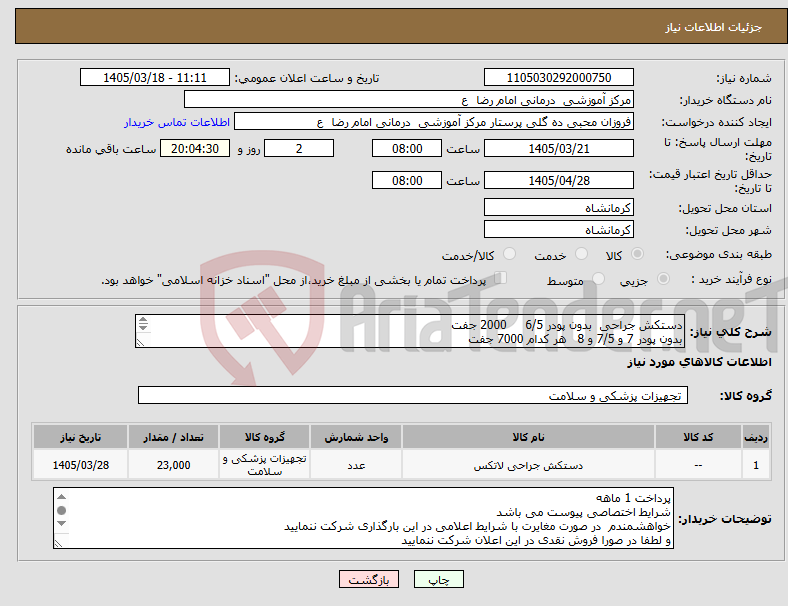This screenshot has height=606, width=788.
Task: Open اطلاعات تماس خریدار link
Action: click(x=177, y=122)
